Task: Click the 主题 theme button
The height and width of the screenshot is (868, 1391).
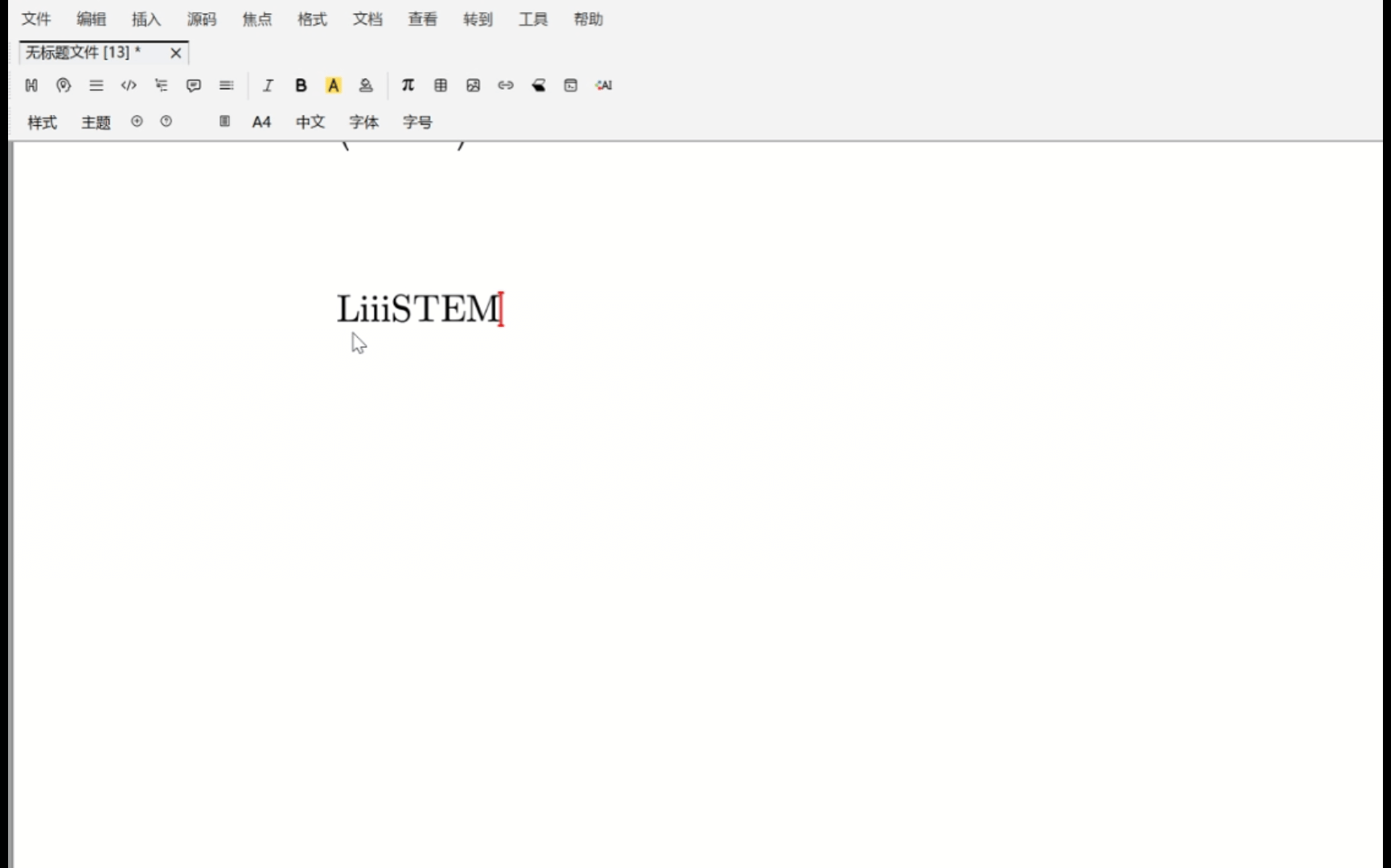Action: (x=96, y=122)
